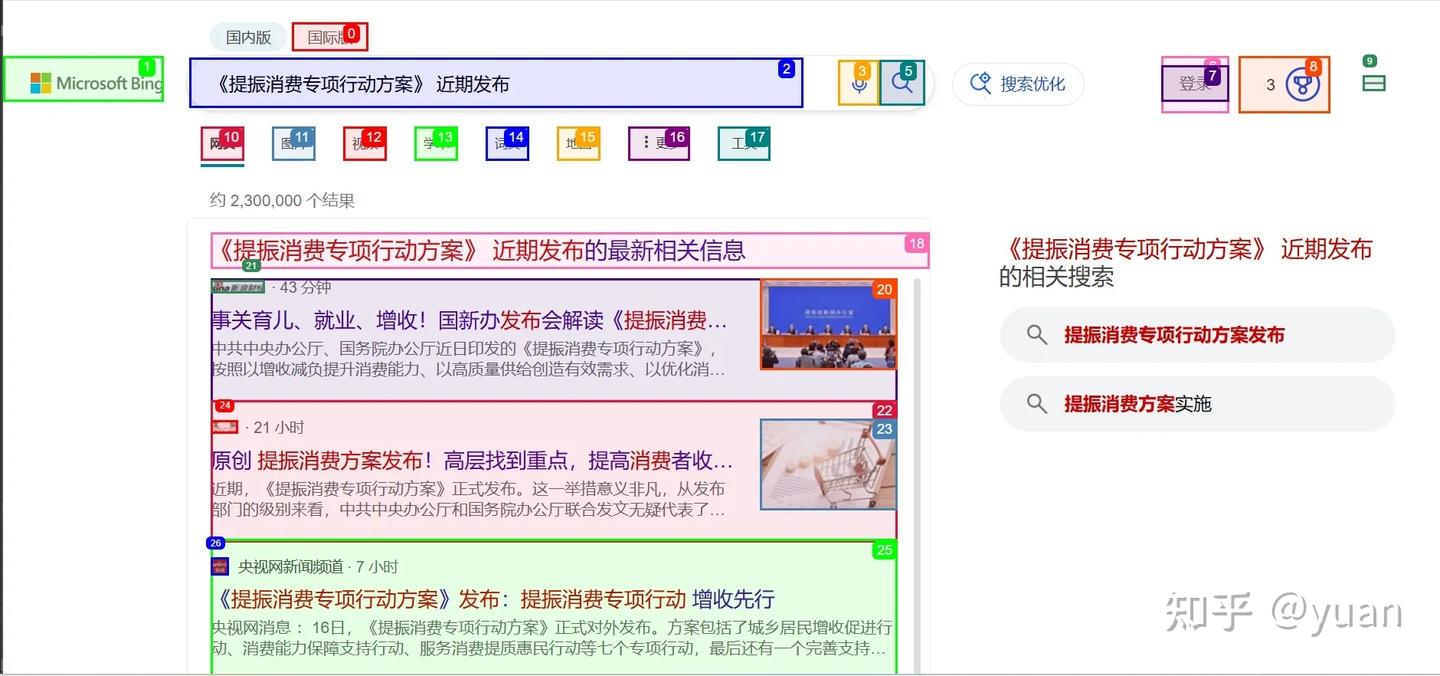Viewport: 1440px width, 676px height.
Task: Click the 央视网新闻频道 source favicon
Action: 222,565
